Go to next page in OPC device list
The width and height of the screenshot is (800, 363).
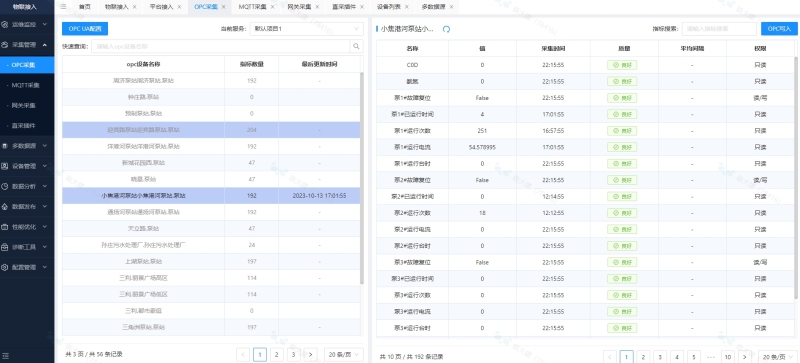click(x=311, y=354)
